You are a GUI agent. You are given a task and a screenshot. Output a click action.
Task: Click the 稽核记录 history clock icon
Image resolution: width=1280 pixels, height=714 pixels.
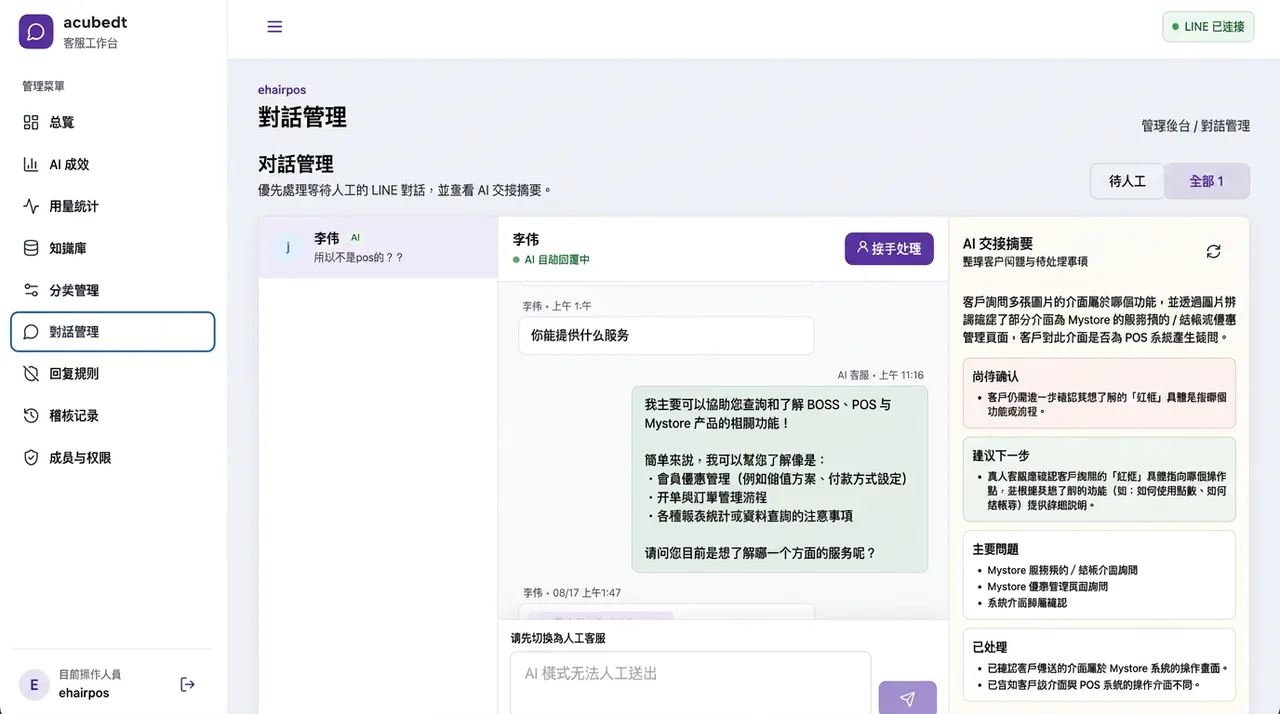point(31,416)
